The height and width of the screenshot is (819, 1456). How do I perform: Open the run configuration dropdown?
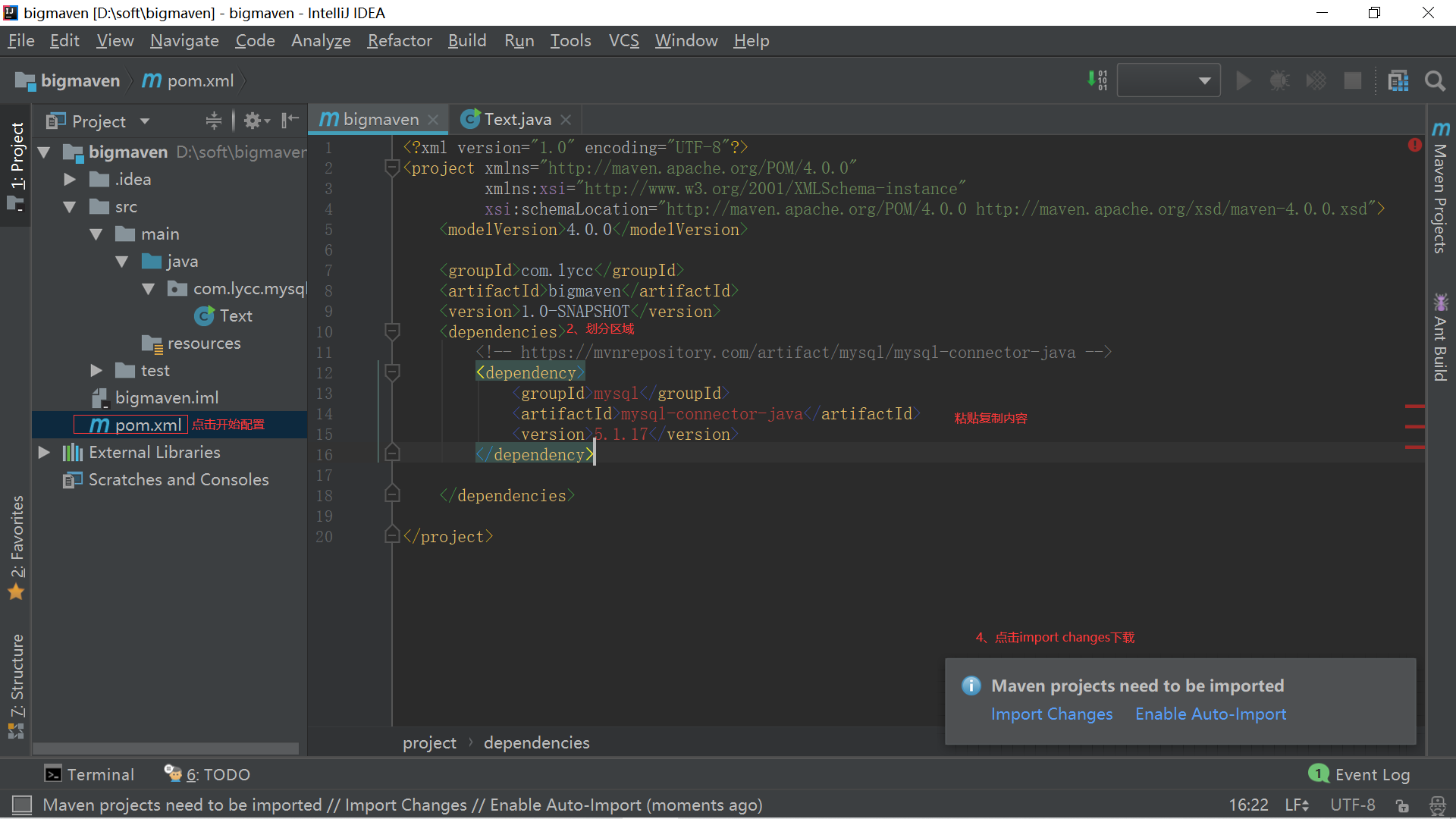(1169, 81)
